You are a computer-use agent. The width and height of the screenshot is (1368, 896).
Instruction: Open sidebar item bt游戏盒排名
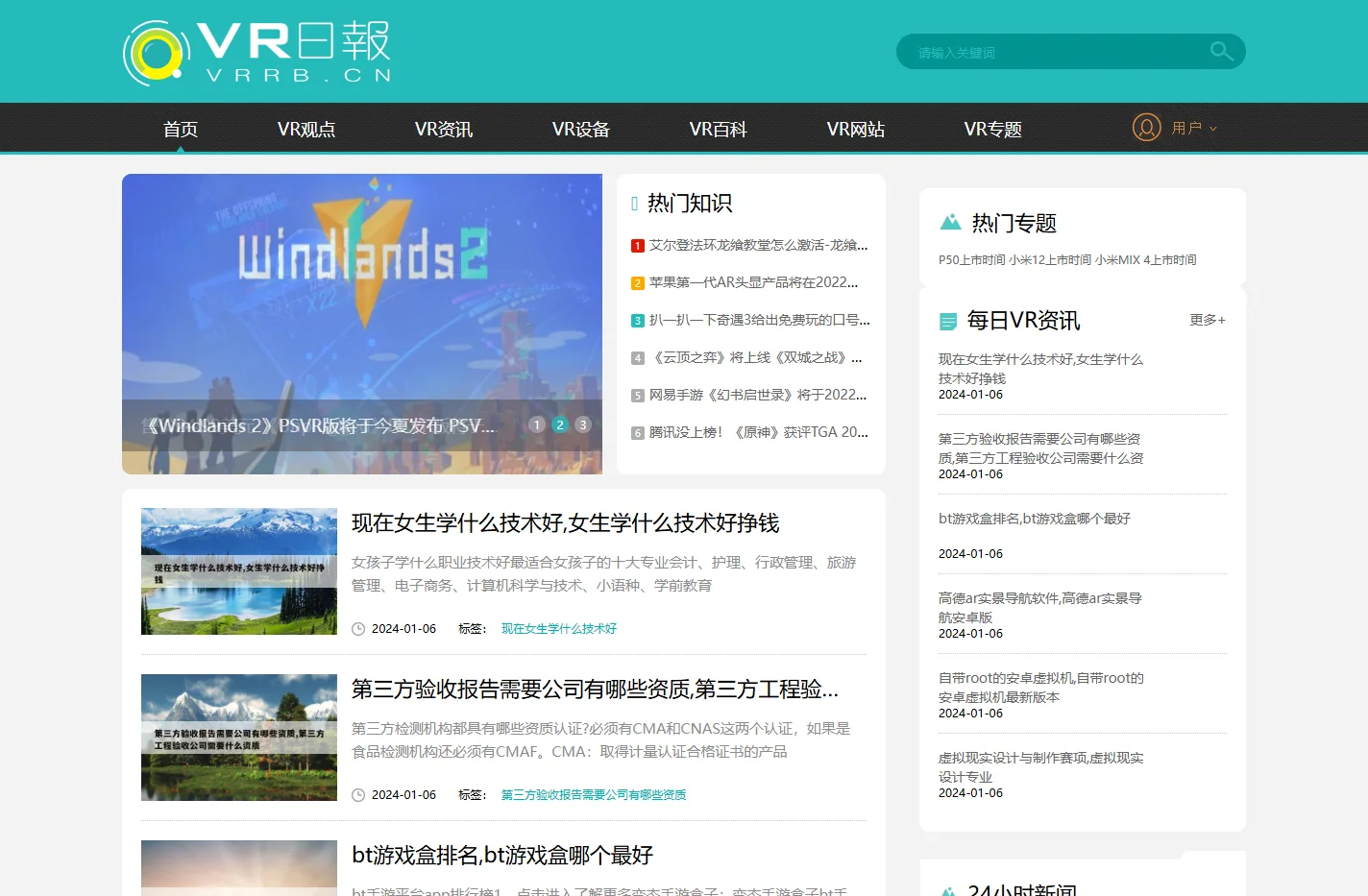(1035, 519)
